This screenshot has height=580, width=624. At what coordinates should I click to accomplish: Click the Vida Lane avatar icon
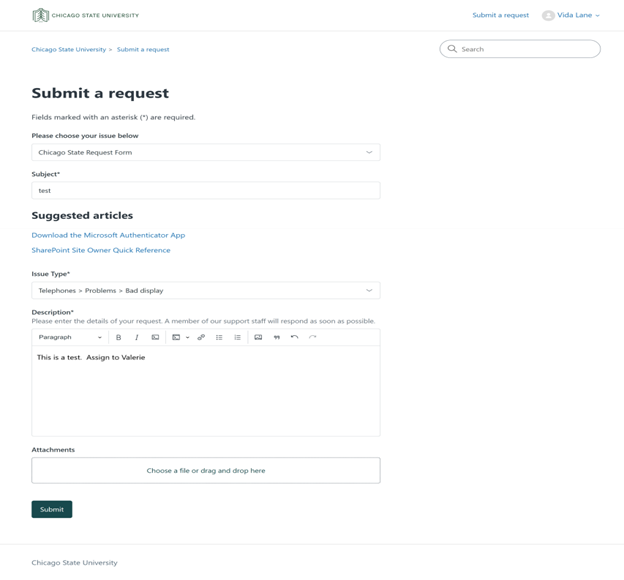pyautogui.click(x=548, y=15)
